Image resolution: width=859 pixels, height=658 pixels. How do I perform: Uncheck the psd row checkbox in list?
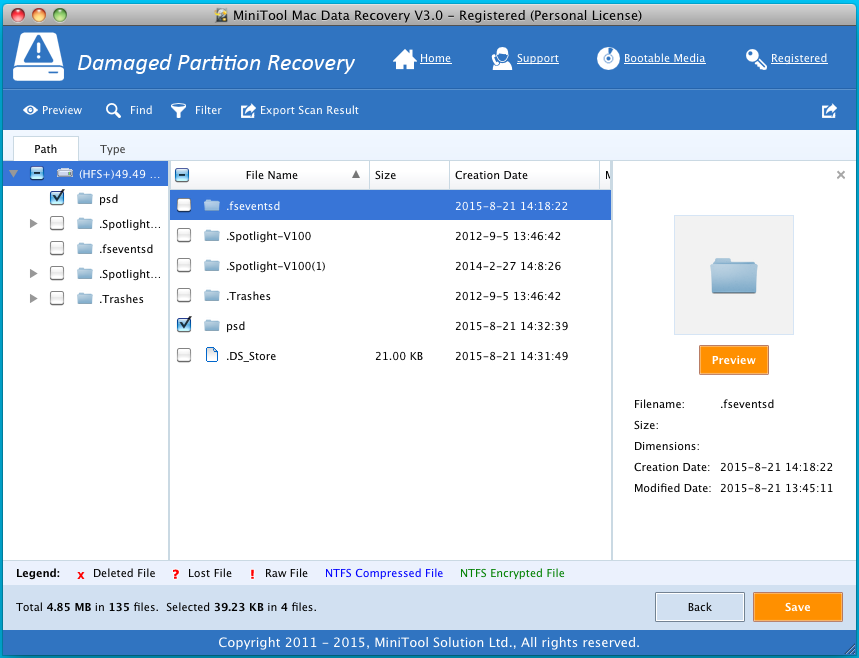click(184, 324)
